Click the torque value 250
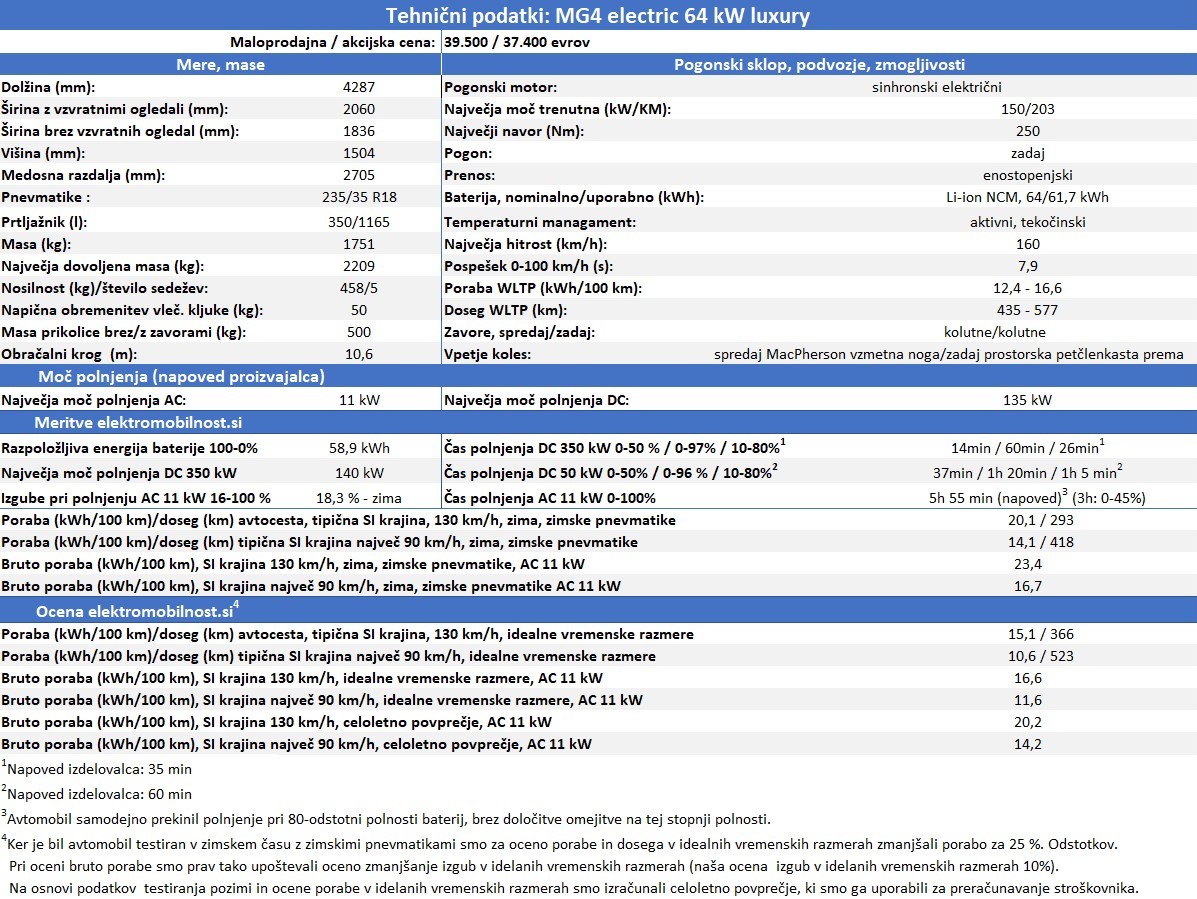 click(1028, 131)
